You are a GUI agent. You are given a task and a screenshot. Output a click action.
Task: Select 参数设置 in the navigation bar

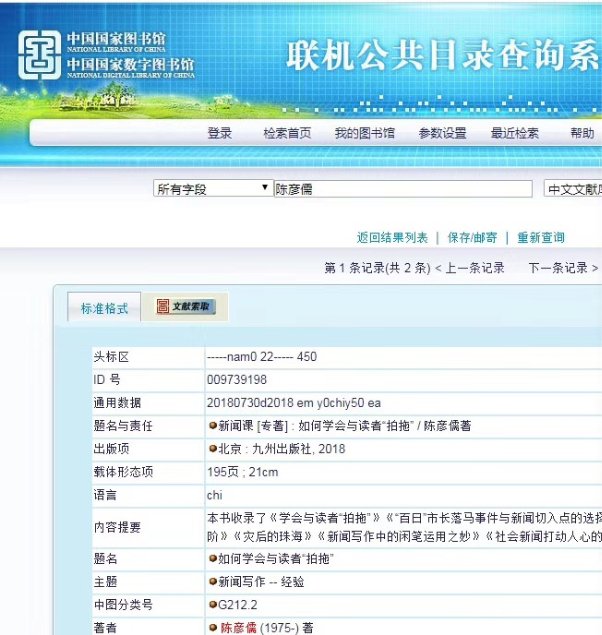click(442, 134)
